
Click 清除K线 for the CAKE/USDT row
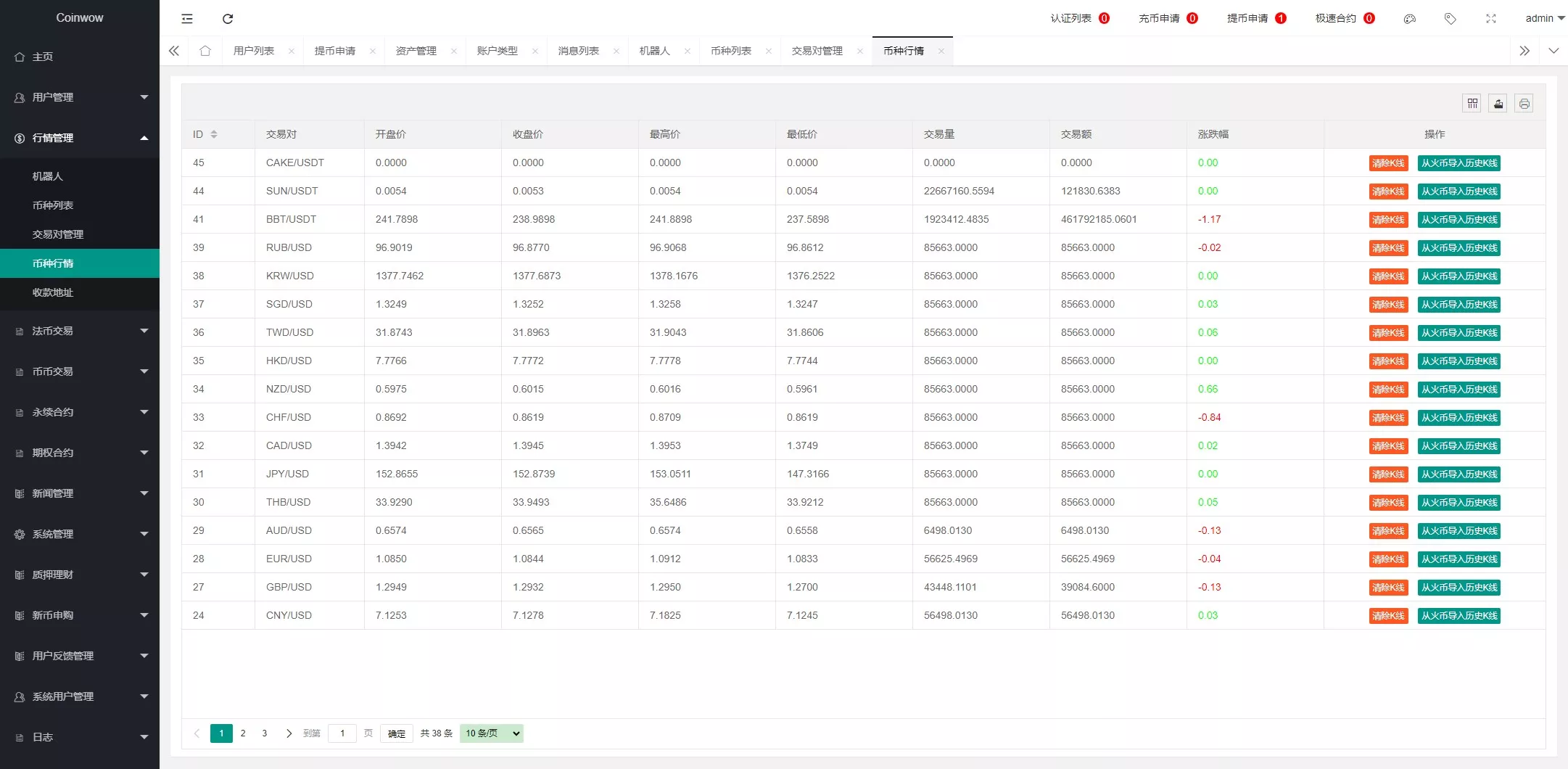[1388, 163]
